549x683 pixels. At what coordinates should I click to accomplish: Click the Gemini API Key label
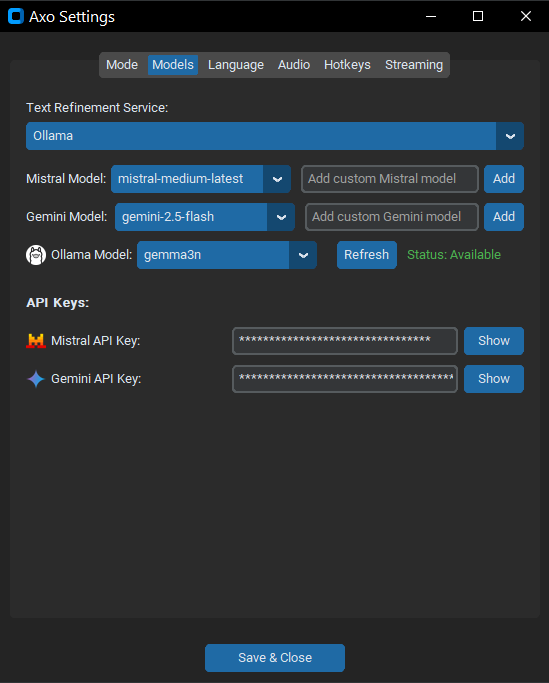coord(96,379)
